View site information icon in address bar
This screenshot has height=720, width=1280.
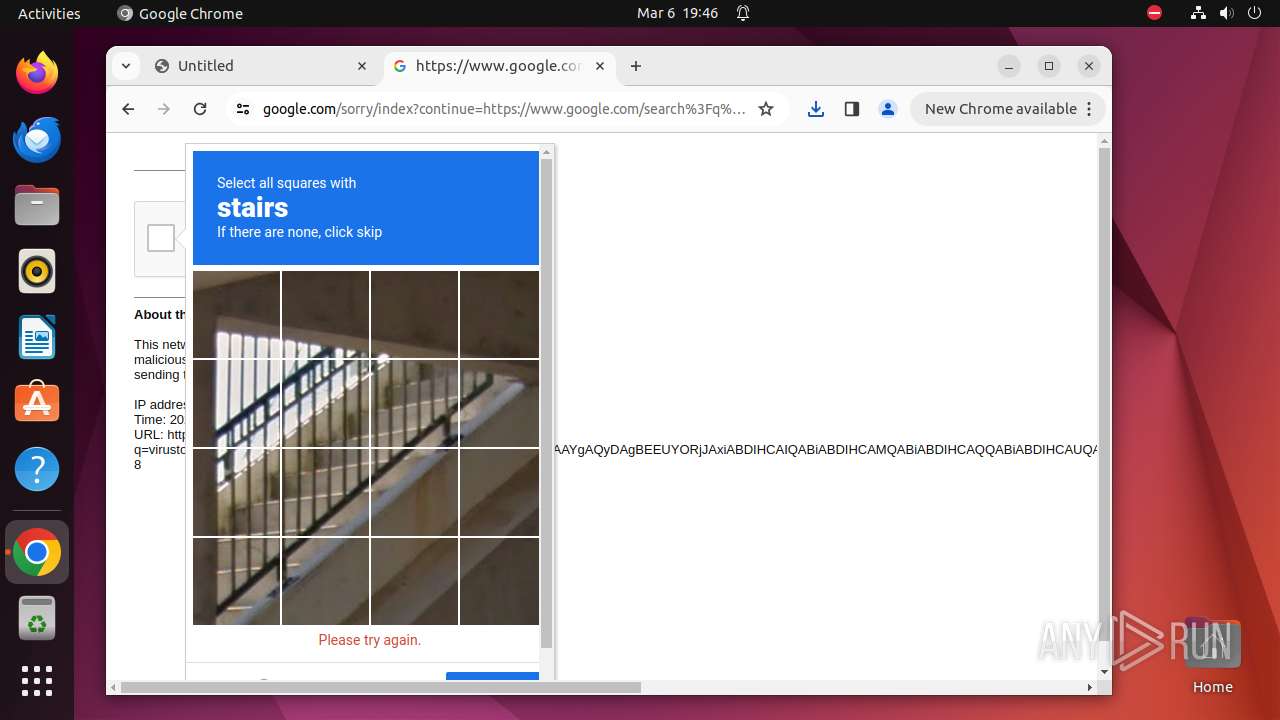[x=242, y=109]
